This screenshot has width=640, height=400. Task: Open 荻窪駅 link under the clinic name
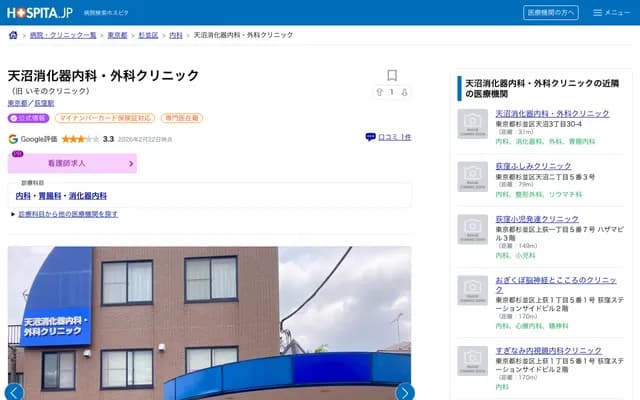pyautogui.click(x=44, y=103)
